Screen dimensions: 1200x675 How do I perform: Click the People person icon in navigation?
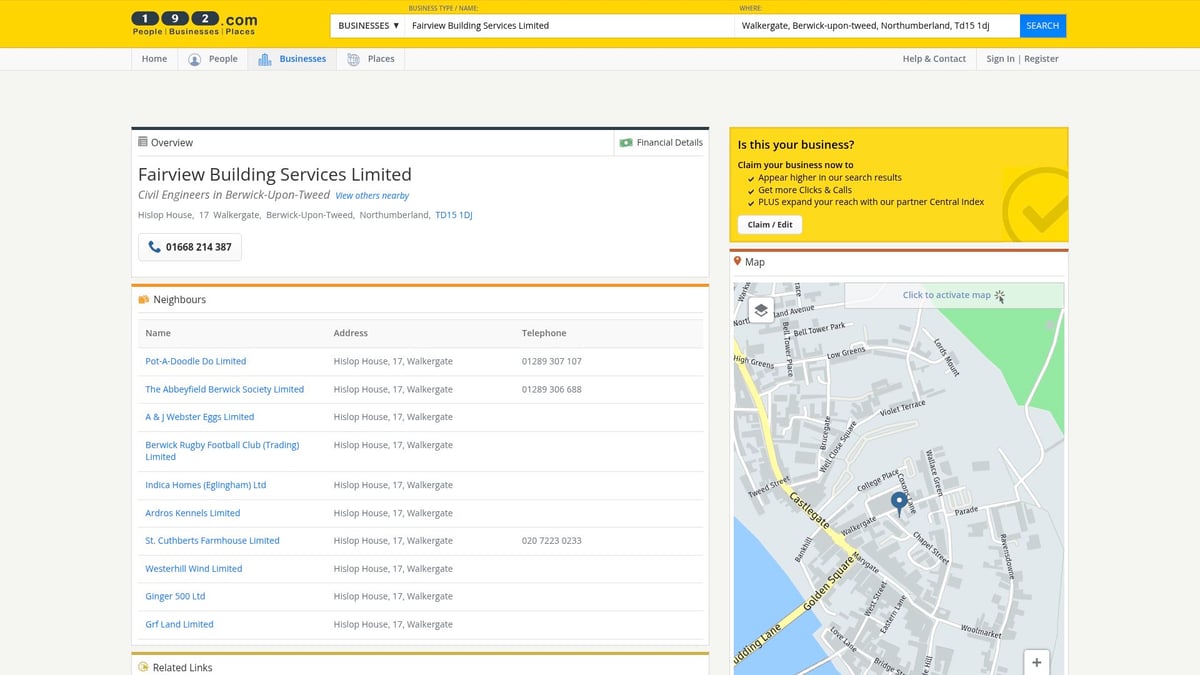click(x=195, y=59)
